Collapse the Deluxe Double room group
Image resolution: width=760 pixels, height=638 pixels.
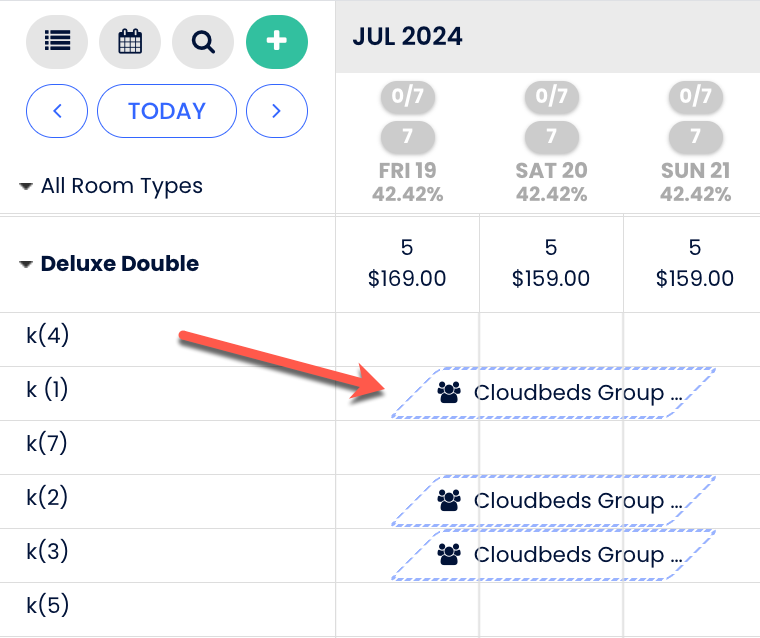(26, 264)
